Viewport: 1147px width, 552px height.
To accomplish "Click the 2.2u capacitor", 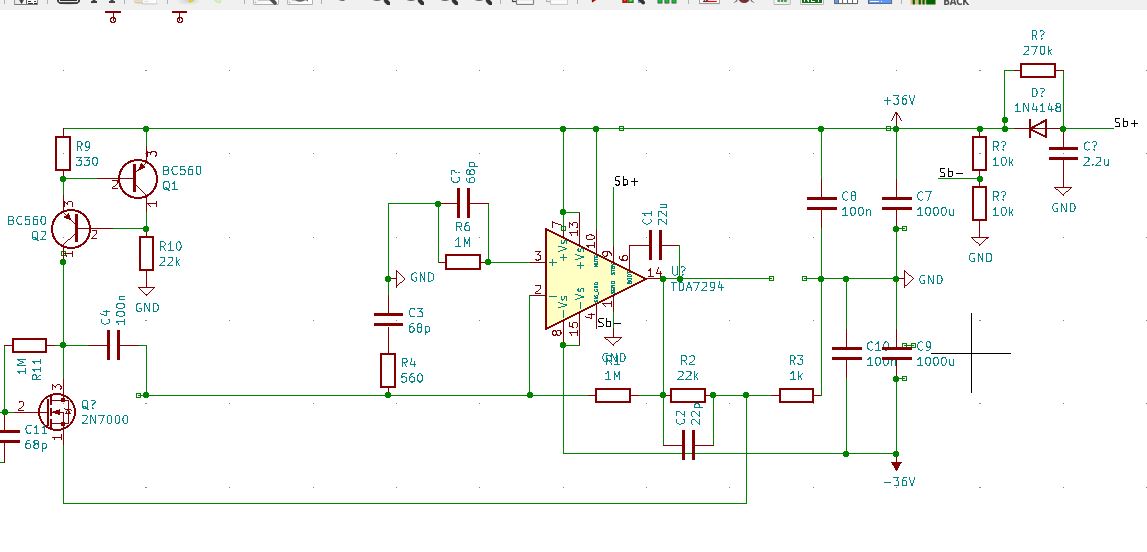I will click(1064, 154).
